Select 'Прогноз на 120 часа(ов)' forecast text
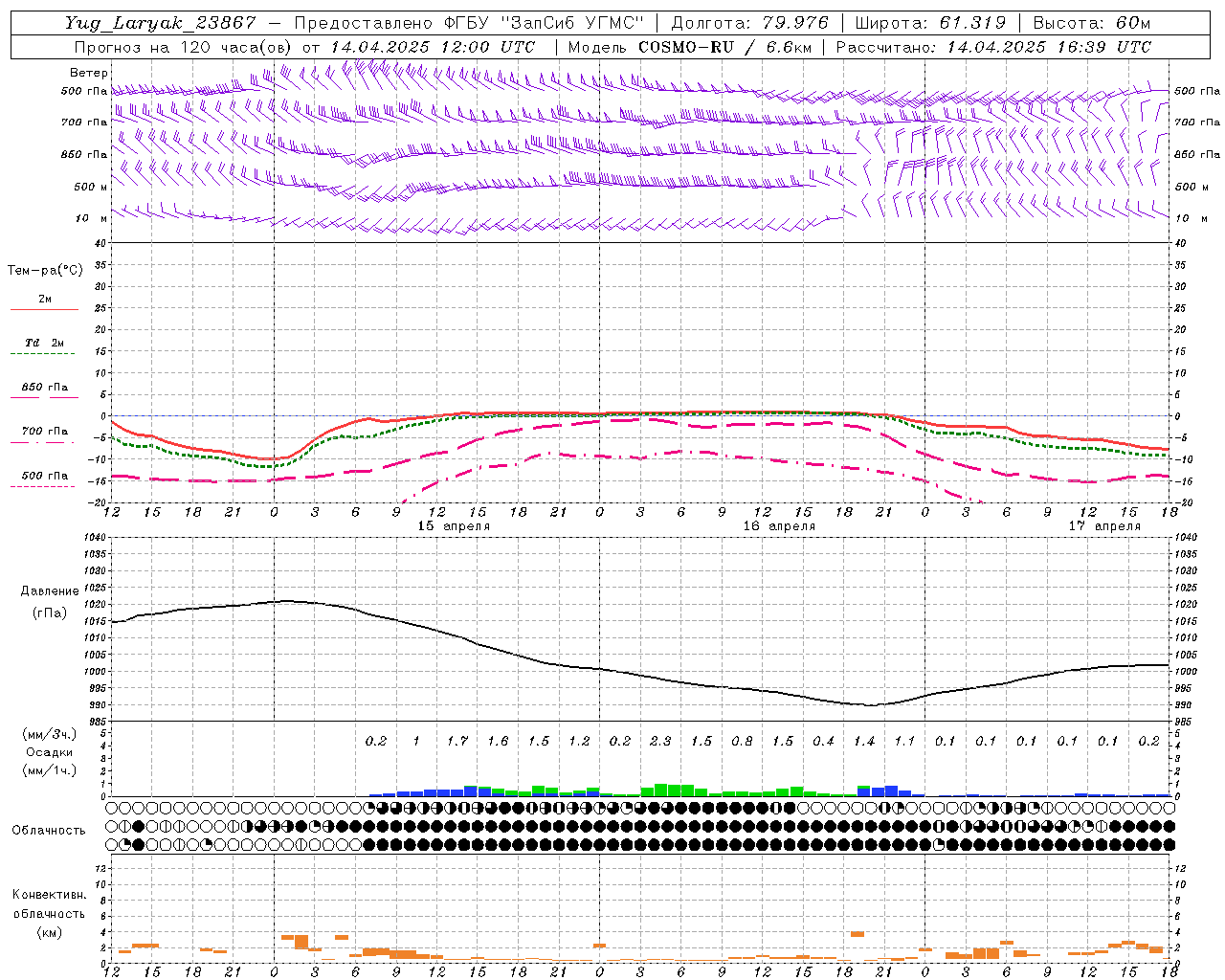 (x=185, y=47)
